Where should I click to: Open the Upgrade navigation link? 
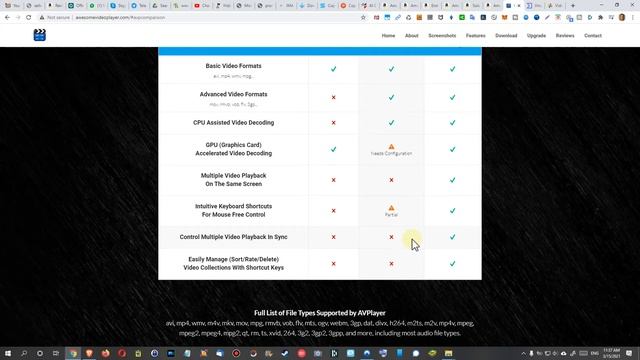point(536,36)
